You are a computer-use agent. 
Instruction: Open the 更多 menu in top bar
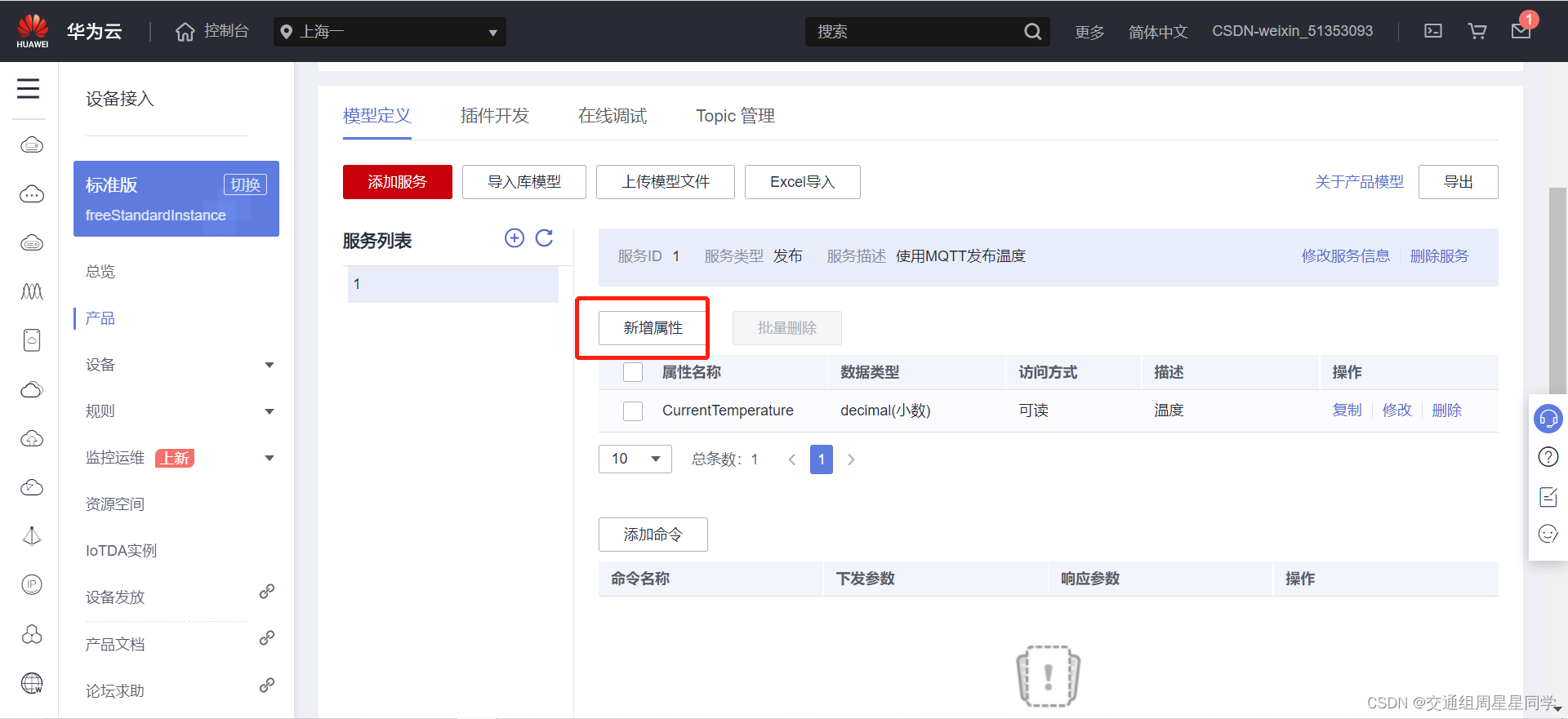tap(1089, 32)
